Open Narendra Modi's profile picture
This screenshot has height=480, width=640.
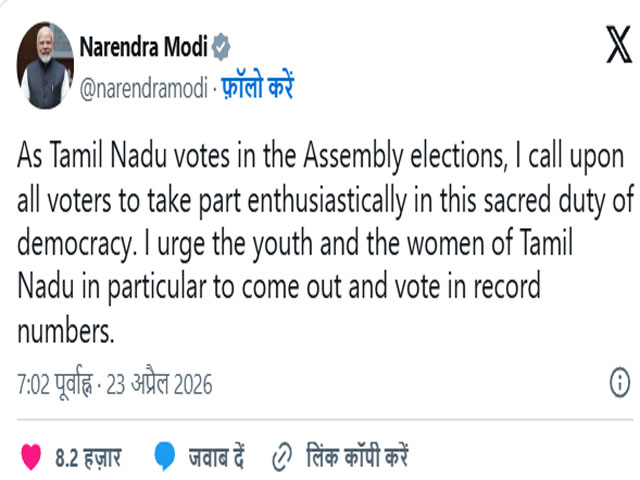(44, 68)
